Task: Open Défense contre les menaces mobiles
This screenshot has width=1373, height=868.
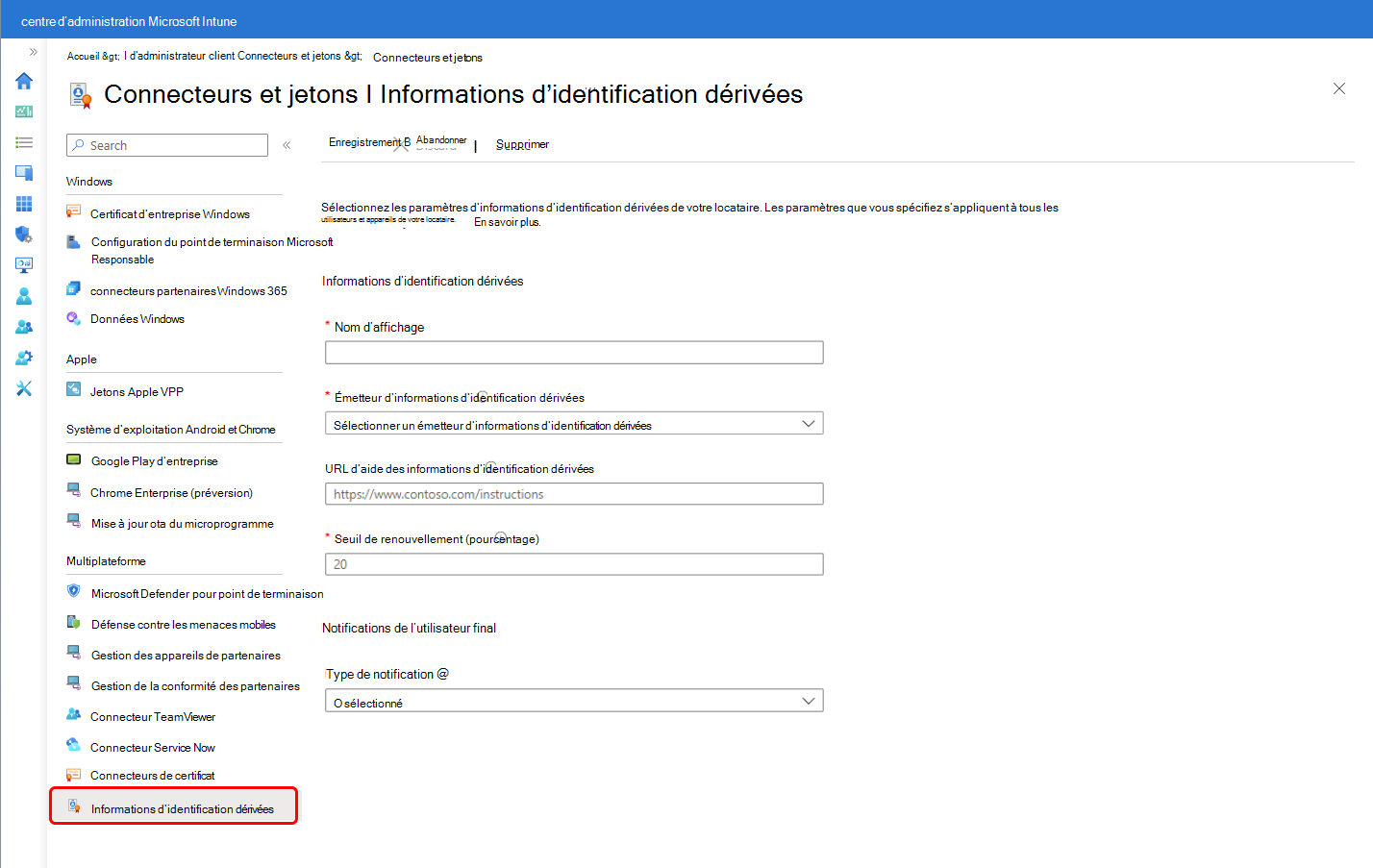Action: coord(183,625)
